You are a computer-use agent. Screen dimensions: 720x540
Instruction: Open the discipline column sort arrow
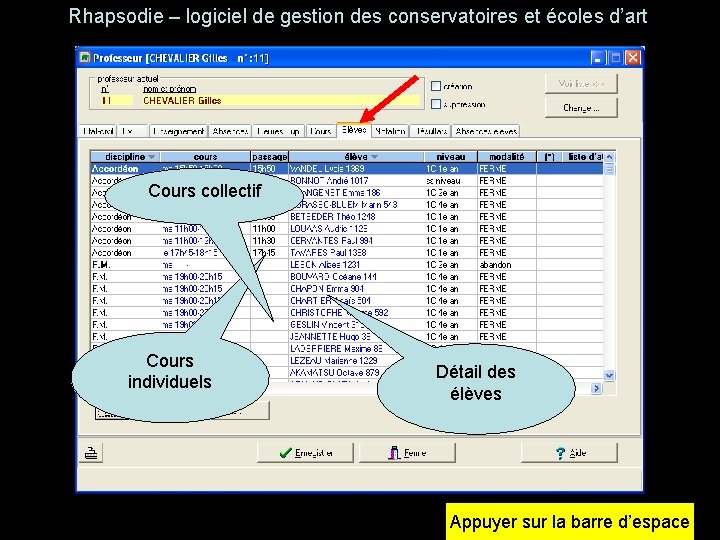click(152, 157)
